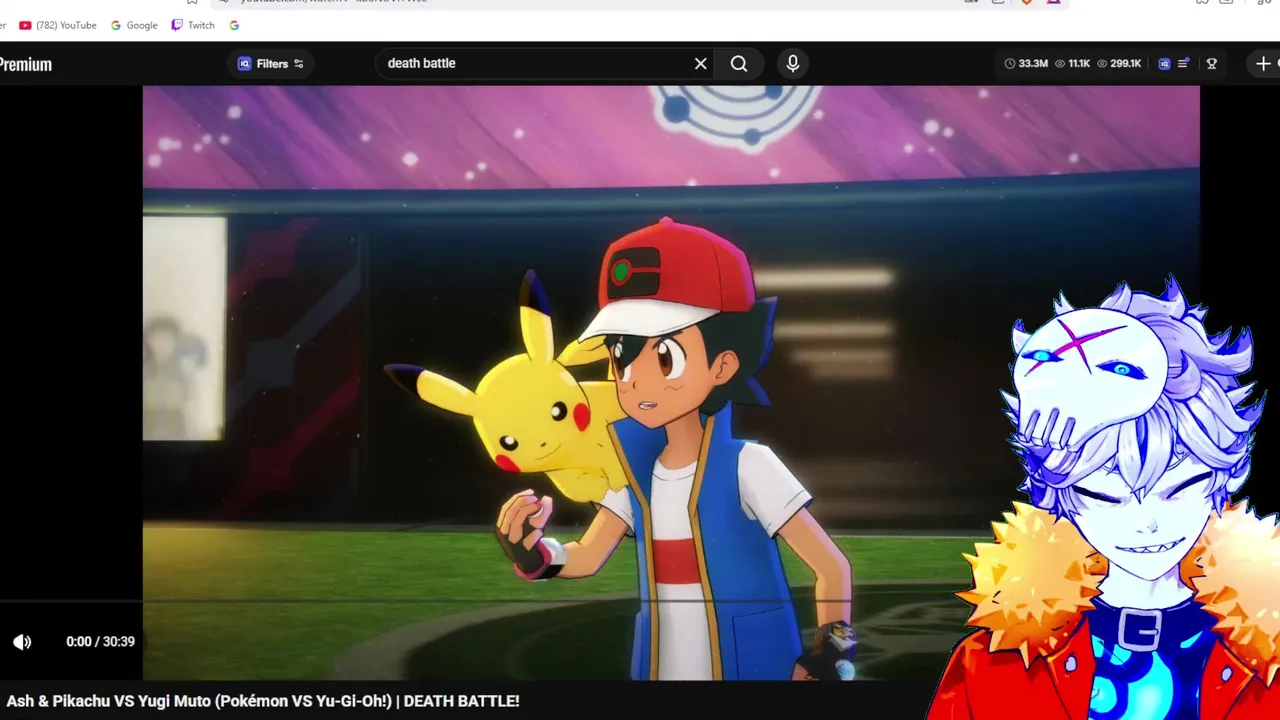Click the plus create button
Viewport: 1280px width, 720px height.
(1263, 63)
